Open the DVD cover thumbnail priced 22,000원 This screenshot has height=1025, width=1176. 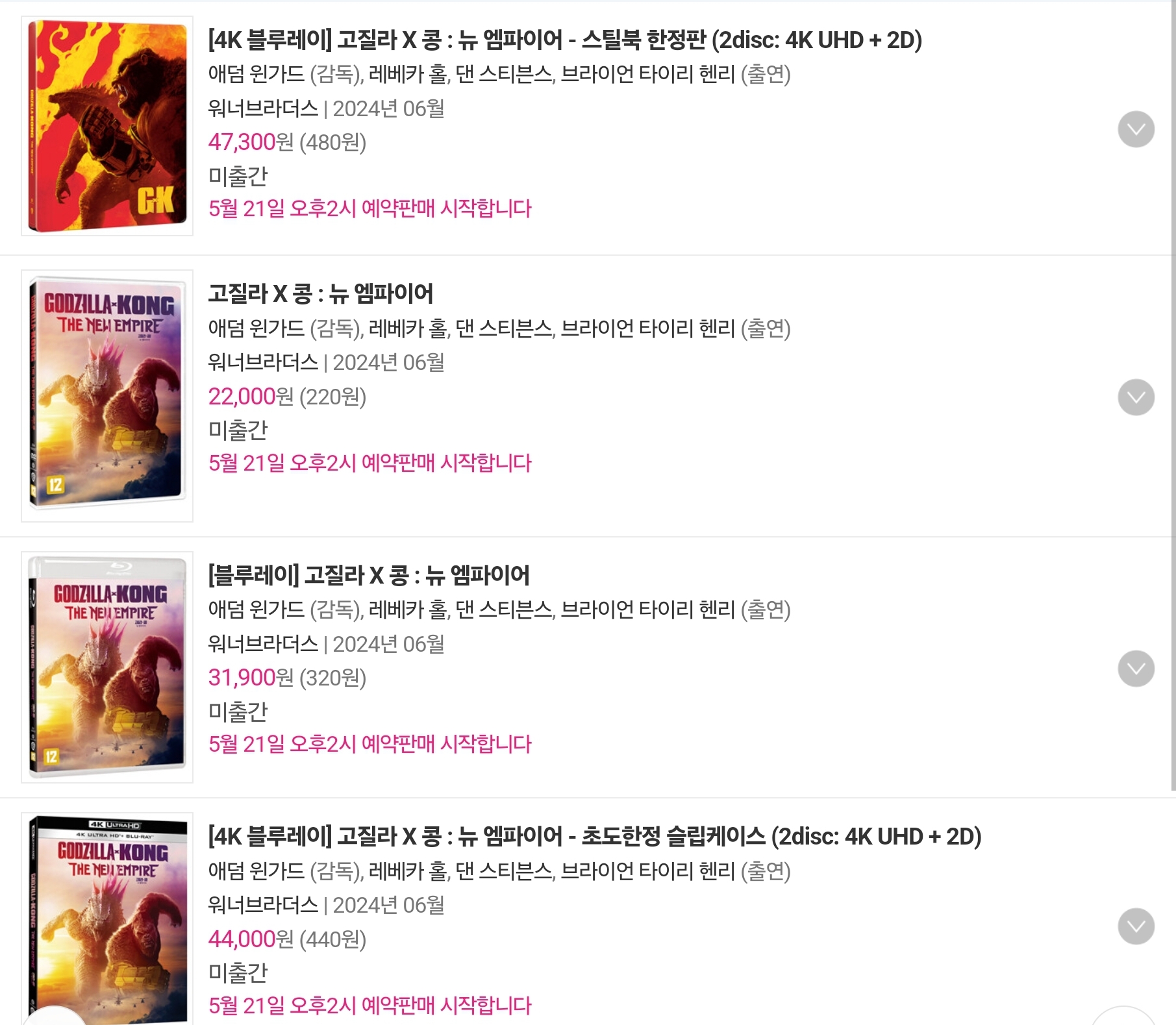(107, 396)
